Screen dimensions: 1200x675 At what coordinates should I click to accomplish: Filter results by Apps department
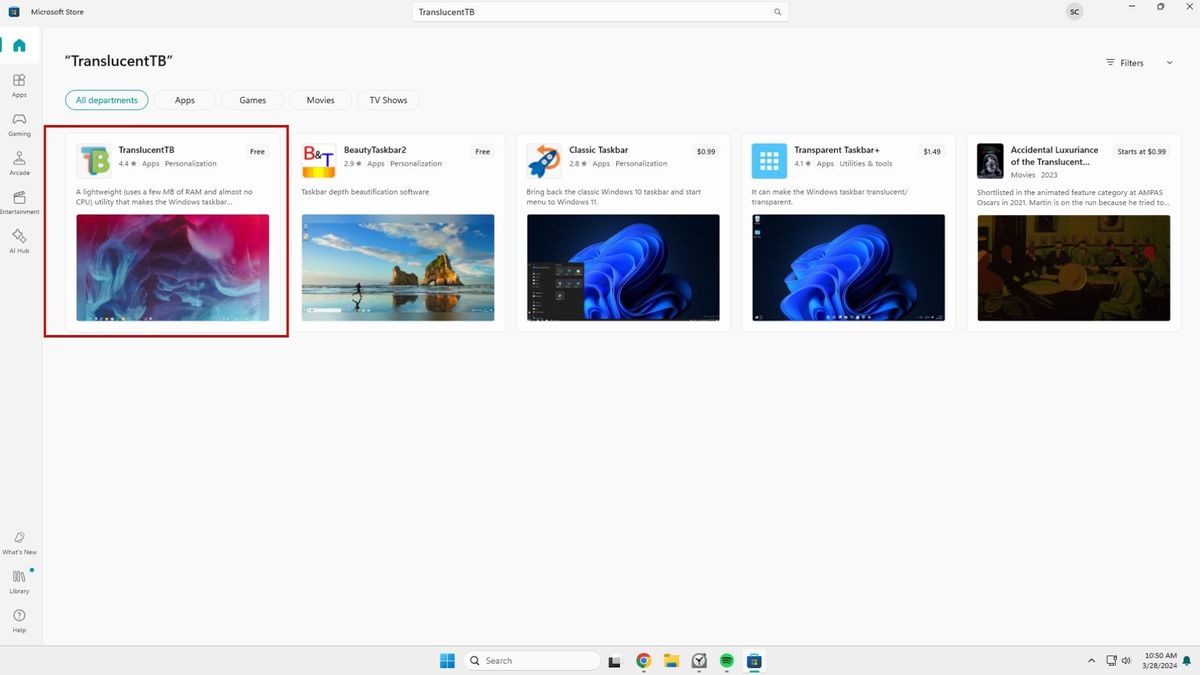tap(184, 100)
